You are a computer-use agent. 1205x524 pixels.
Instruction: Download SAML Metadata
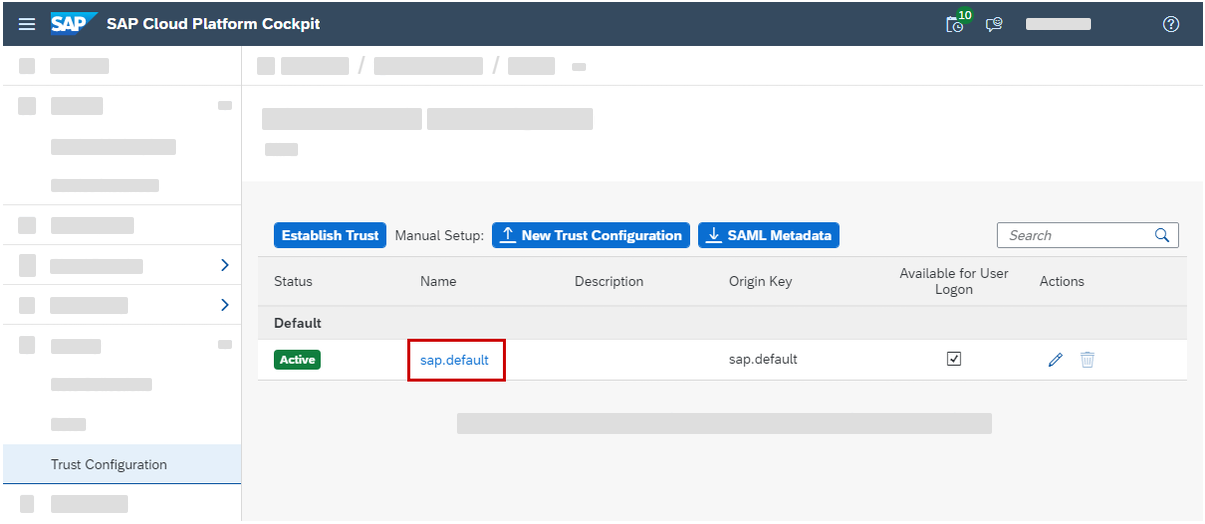769,236
